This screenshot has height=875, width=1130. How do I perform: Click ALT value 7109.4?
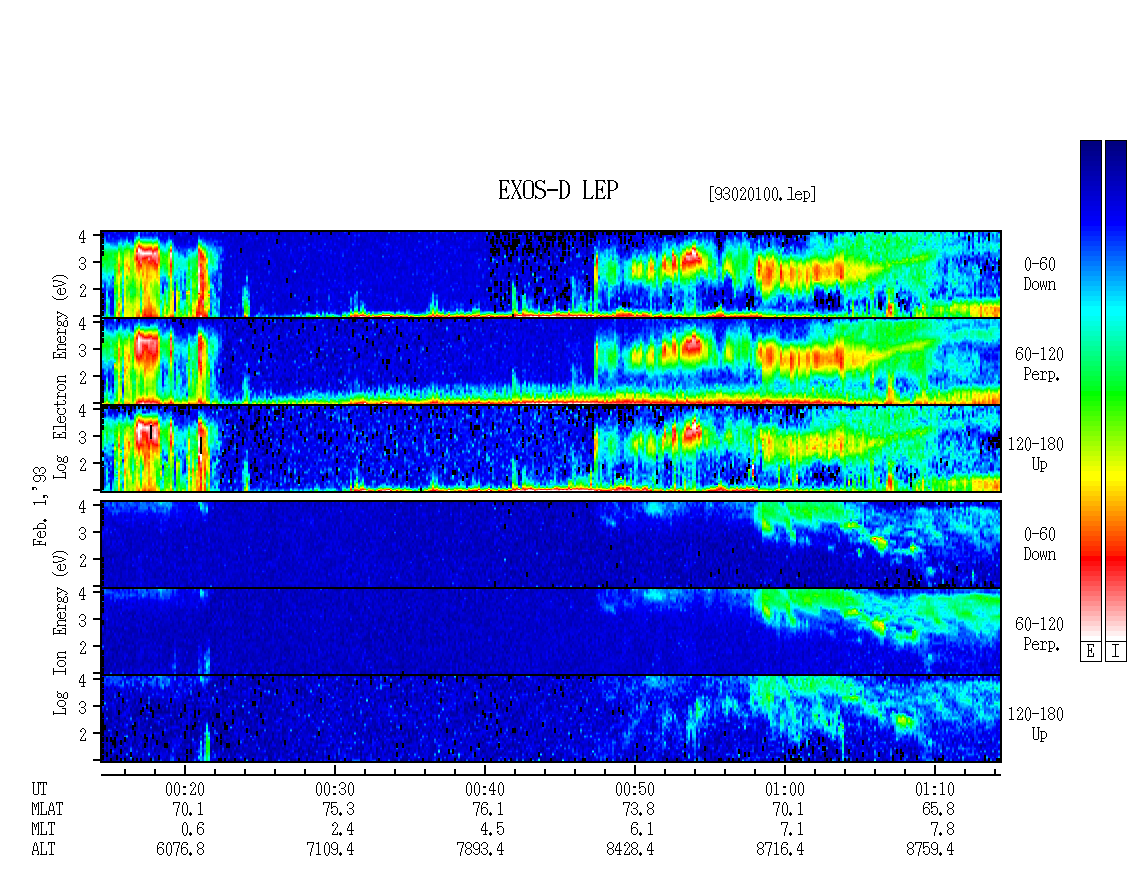click(330, 850)
